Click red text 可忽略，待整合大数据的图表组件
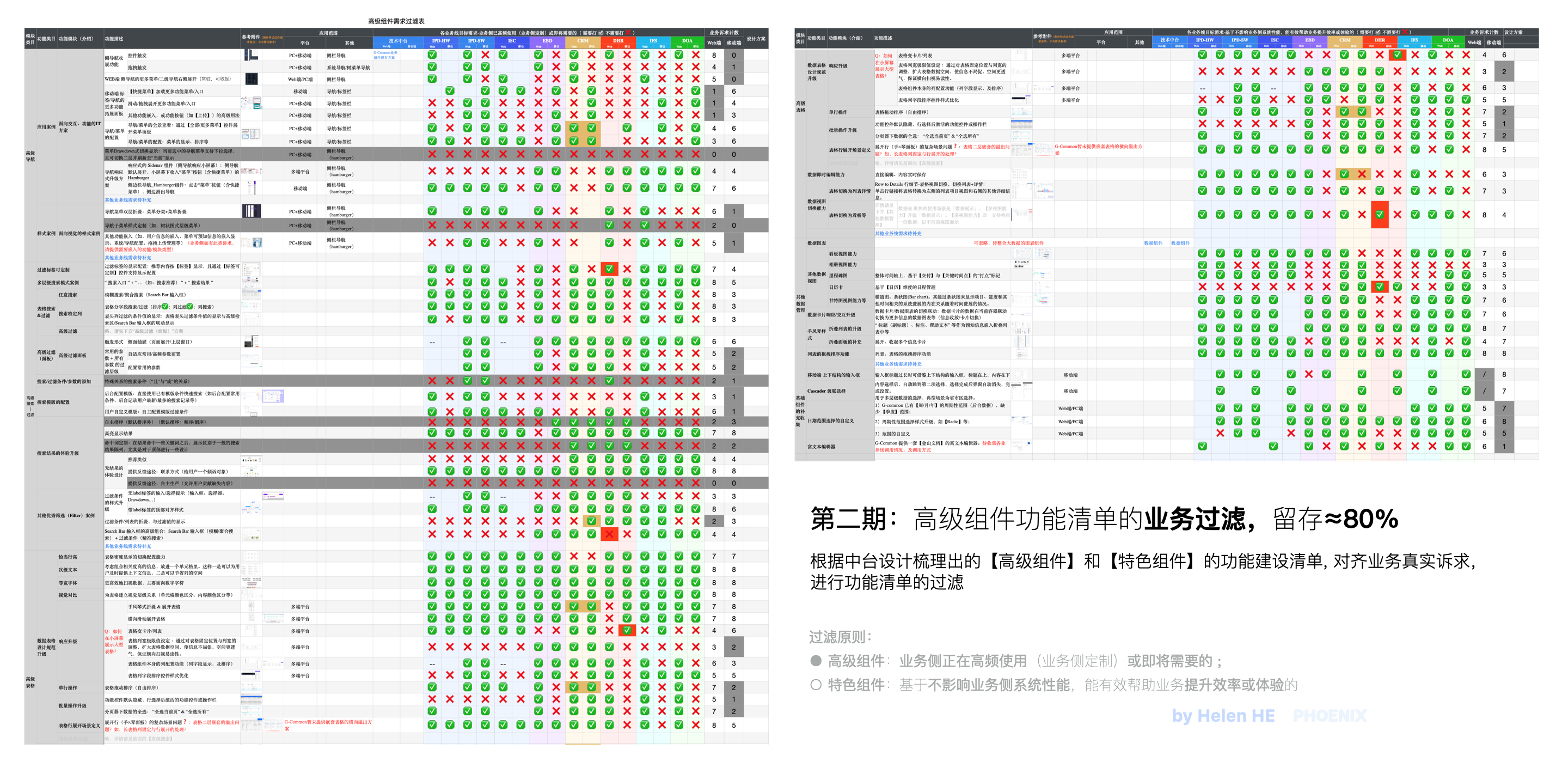The width and height of the screenshot is (1568, 768). 1009,243
